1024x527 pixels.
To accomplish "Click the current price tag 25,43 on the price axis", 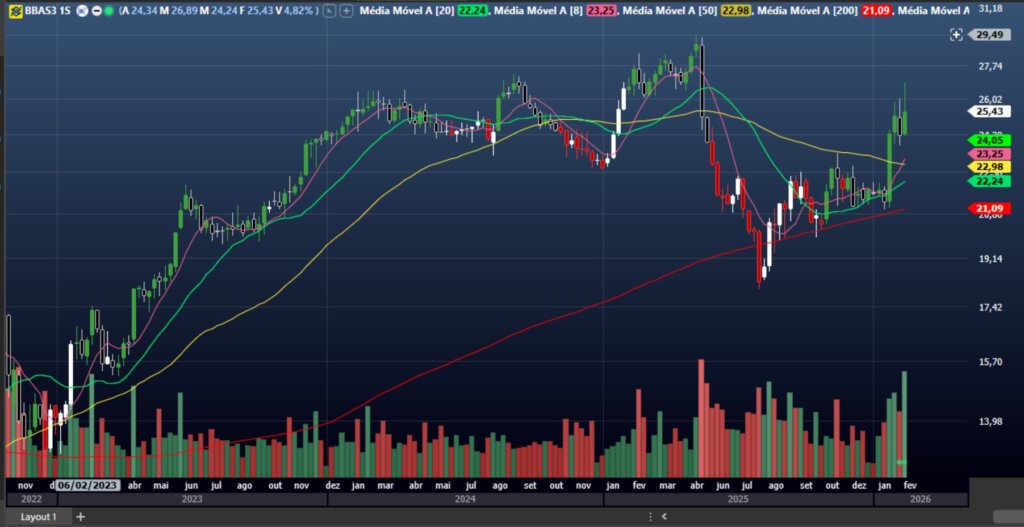I will pos(988,112).
